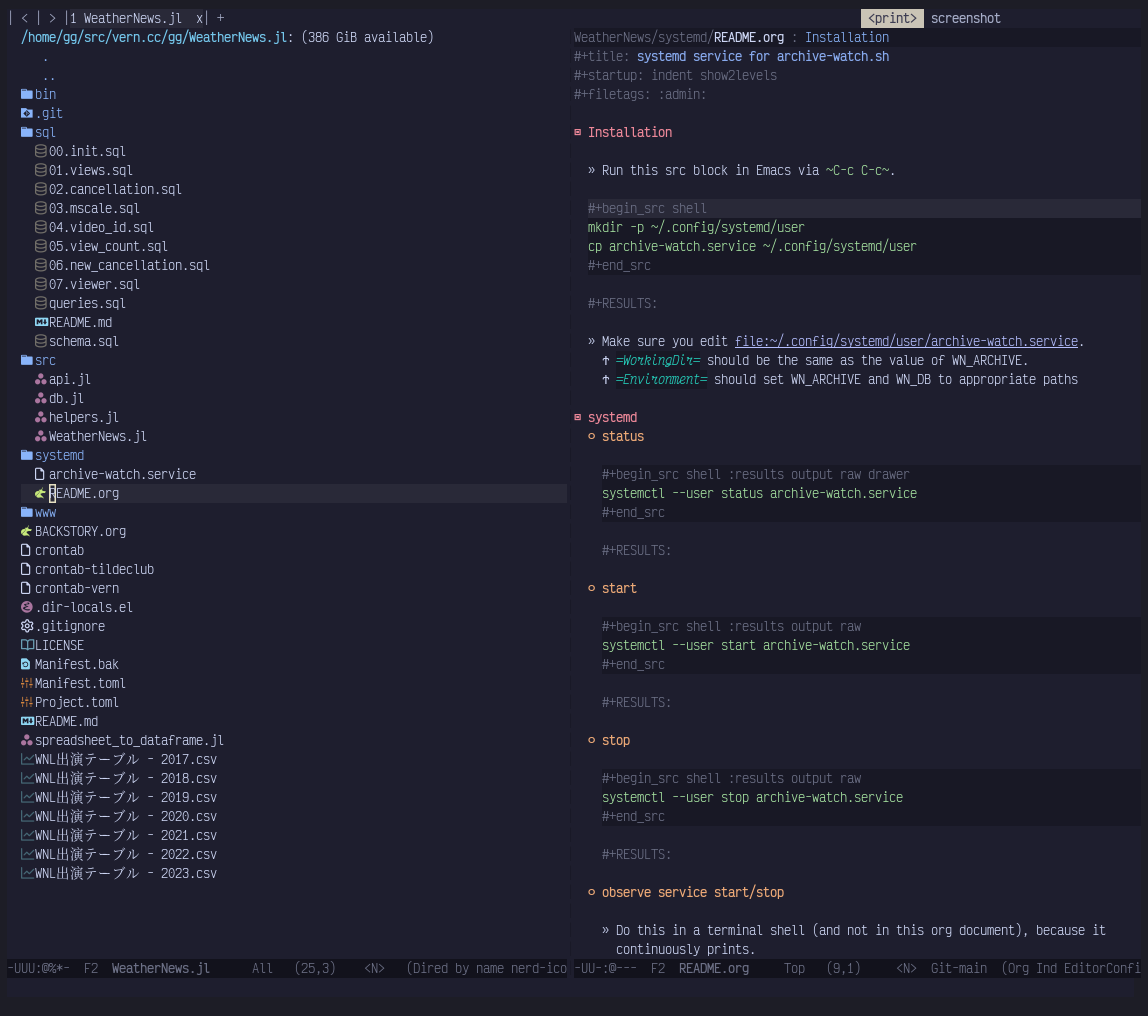Click the sql folder icon
The image size is (1148, 1016).
click(27, 132)
